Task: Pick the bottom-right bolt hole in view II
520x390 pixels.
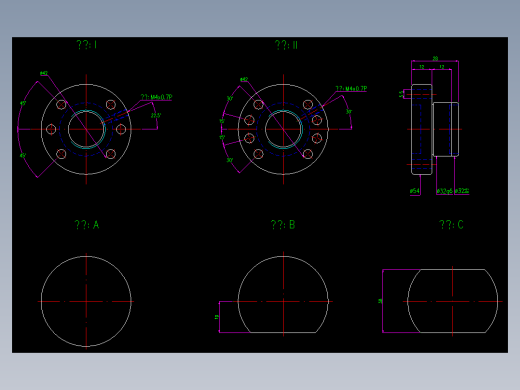Action: [x=308, y=154]
